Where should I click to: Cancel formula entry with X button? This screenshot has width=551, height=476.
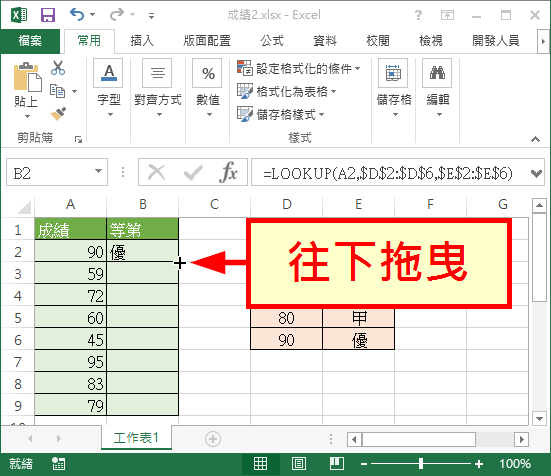click(x=156, y=172)
